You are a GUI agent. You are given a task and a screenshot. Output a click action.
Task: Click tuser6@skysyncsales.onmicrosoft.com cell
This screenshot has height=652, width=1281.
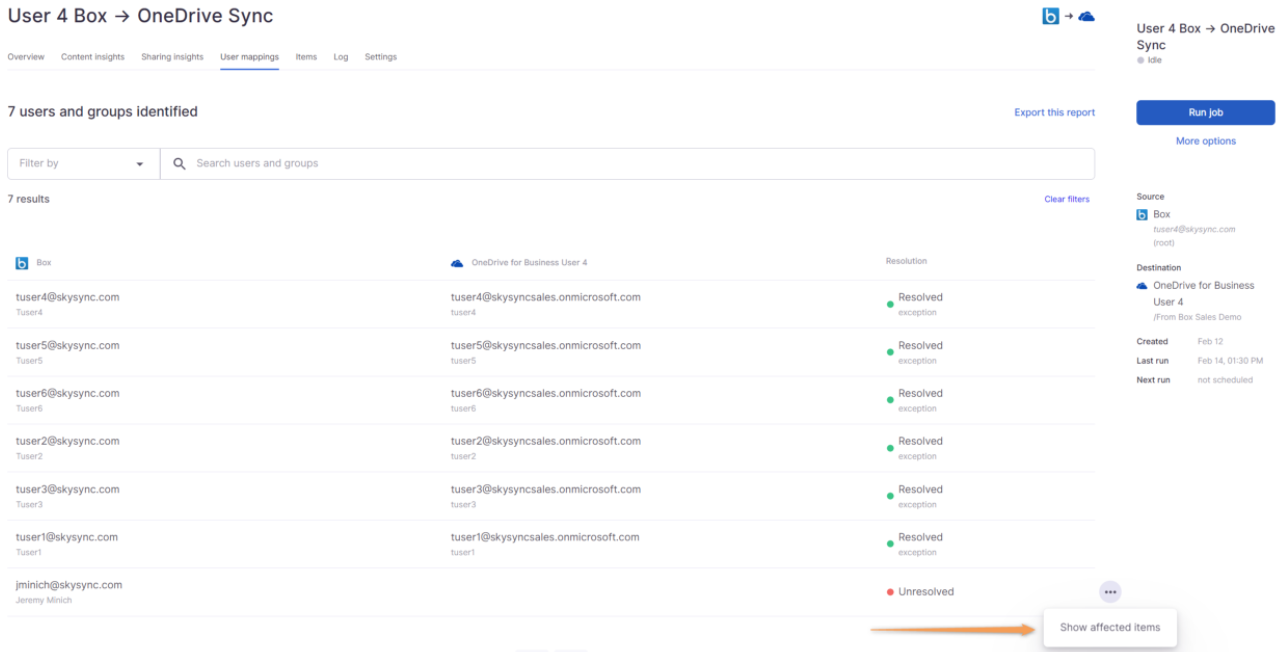tap(545, 393)
